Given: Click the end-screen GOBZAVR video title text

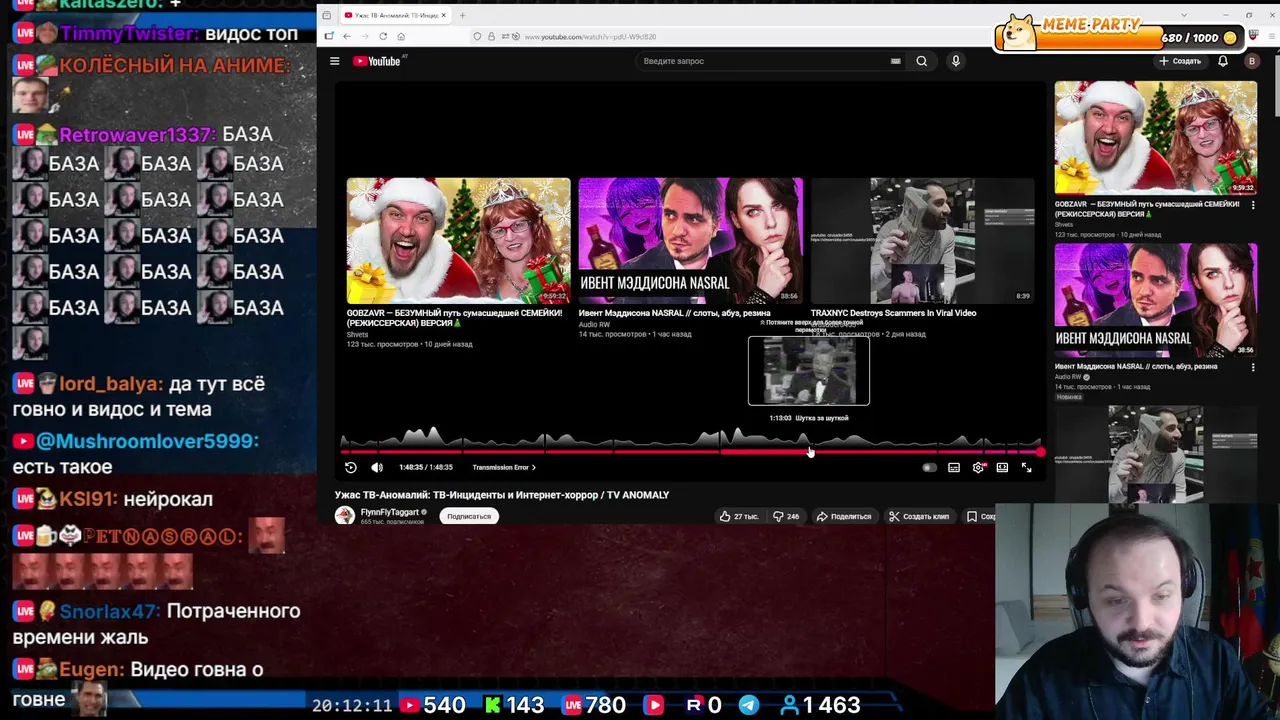Looking at the screenshot, I should click(x=454, y=318).
